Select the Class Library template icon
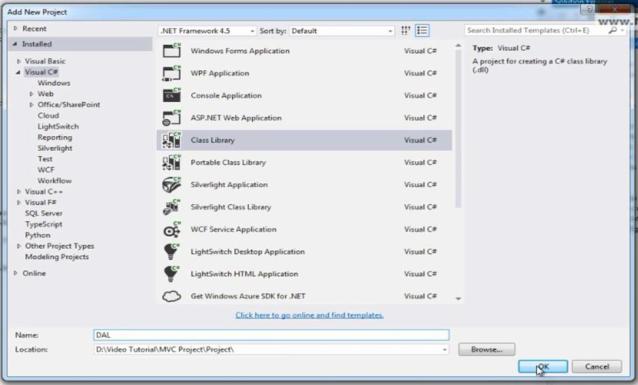This screenshot has height=385, width=638. [x=172, y=140]
